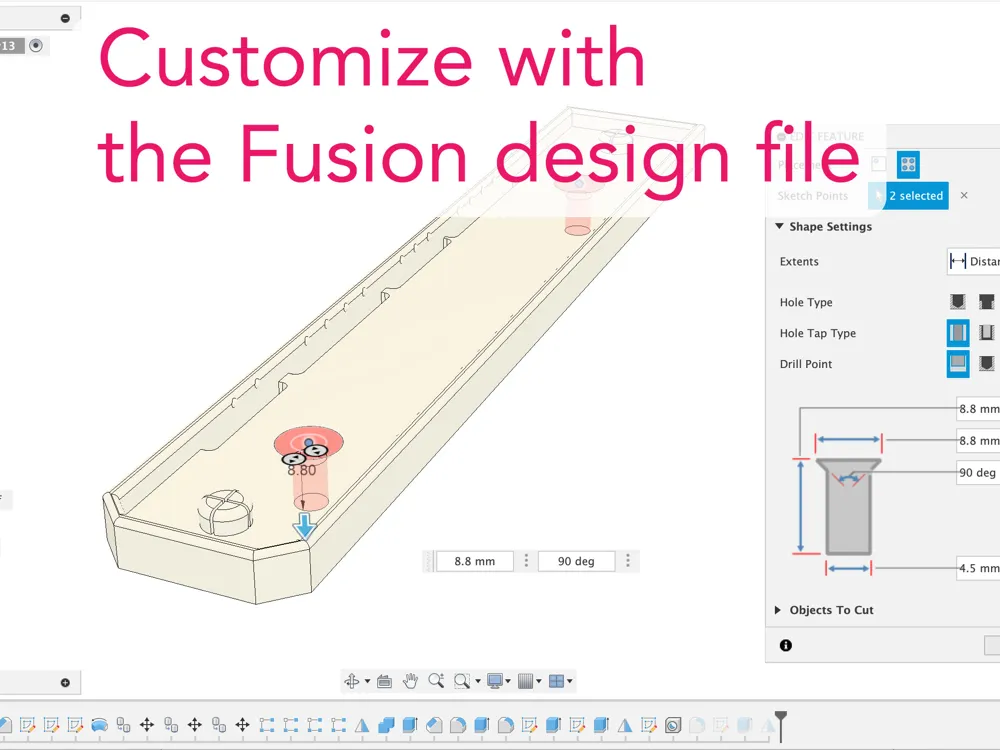This screenshot has height=750, width=1000.
Task: Collapse the Shape Settings section
Action: (x=779, y=226)
